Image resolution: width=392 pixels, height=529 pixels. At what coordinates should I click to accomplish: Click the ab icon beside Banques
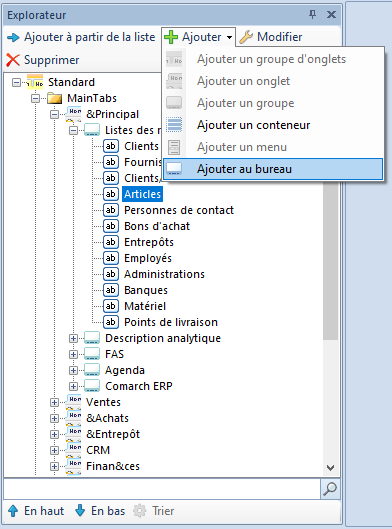tap(111, 290)
